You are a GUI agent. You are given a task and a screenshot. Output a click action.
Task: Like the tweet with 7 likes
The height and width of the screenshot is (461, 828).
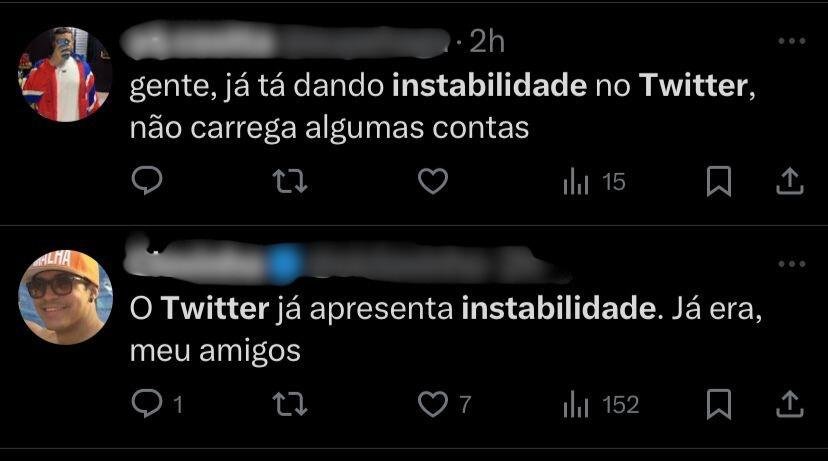click(x=444, y=404)
